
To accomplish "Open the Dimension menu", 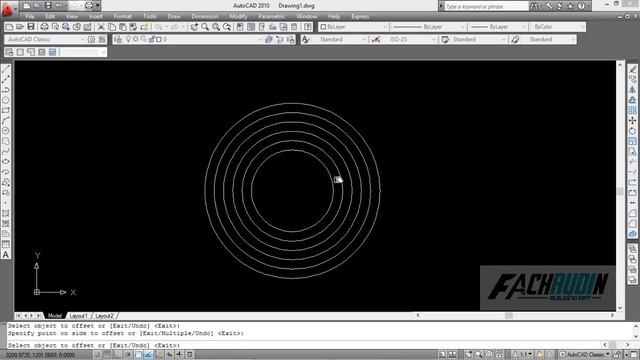I will pyautogui.click(x=205, y=16).
